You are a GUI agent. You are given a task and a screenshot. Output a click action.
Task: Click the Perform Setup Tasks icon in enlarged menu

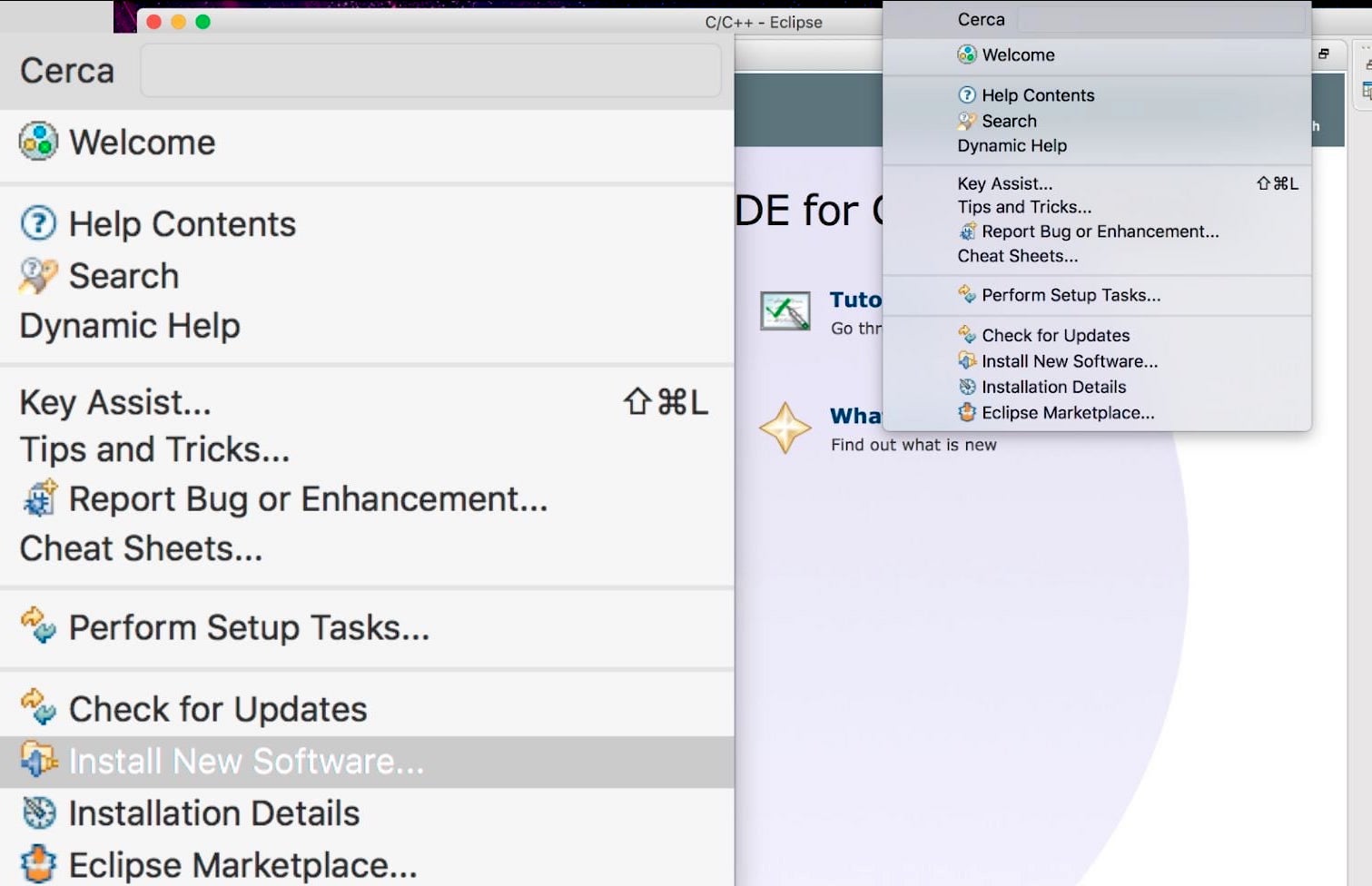[39, 626]
